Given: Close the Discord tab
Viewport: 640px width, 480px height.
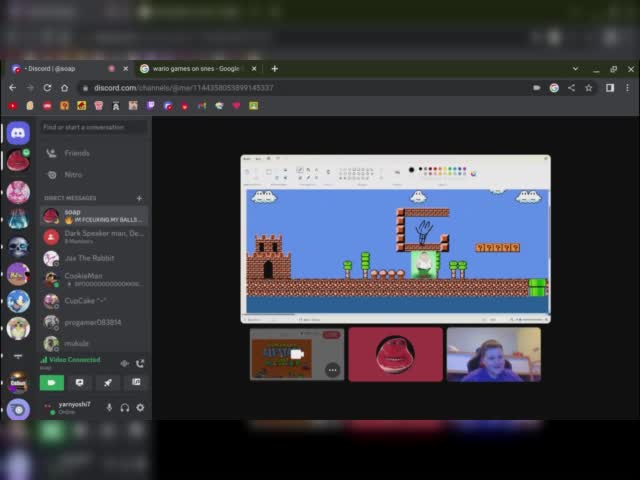Looking at the screenshot, I should point(126,69).
